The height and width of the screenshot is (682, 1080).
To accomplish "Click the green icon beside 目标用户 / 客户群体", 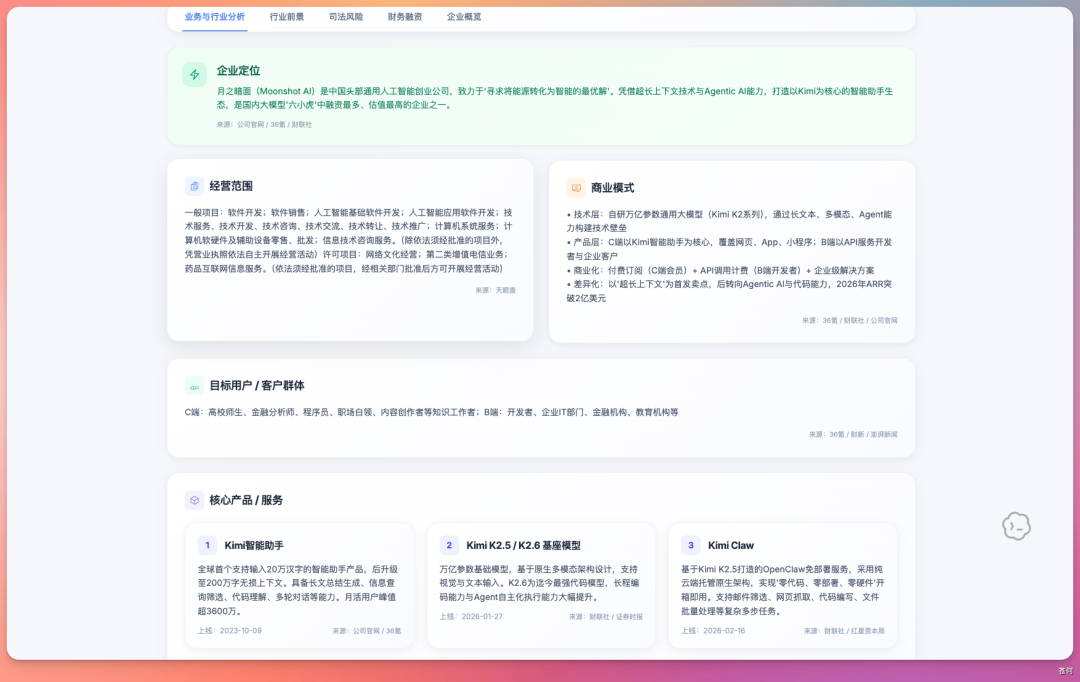I will (194, 386).
